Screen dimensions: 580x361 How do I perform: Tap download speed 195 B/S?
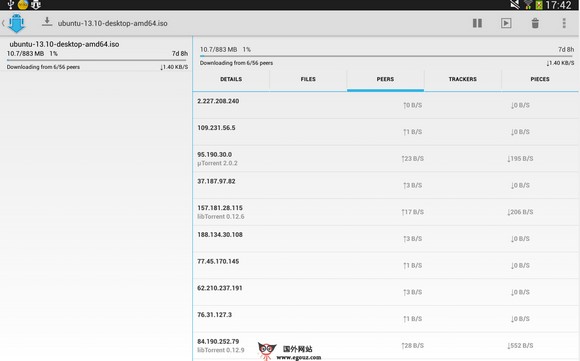[520, 159]
